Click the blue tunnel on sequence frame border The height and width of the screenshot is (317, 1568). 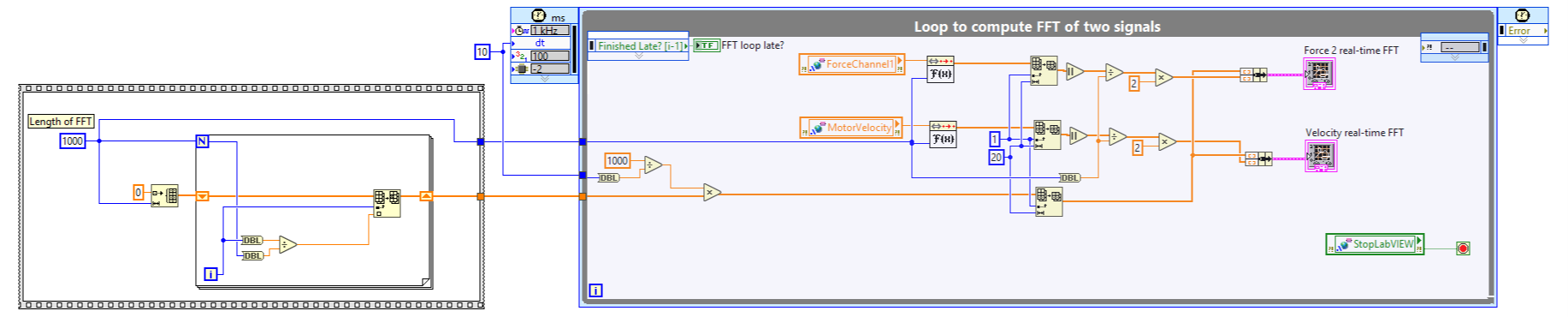(481, 142)
